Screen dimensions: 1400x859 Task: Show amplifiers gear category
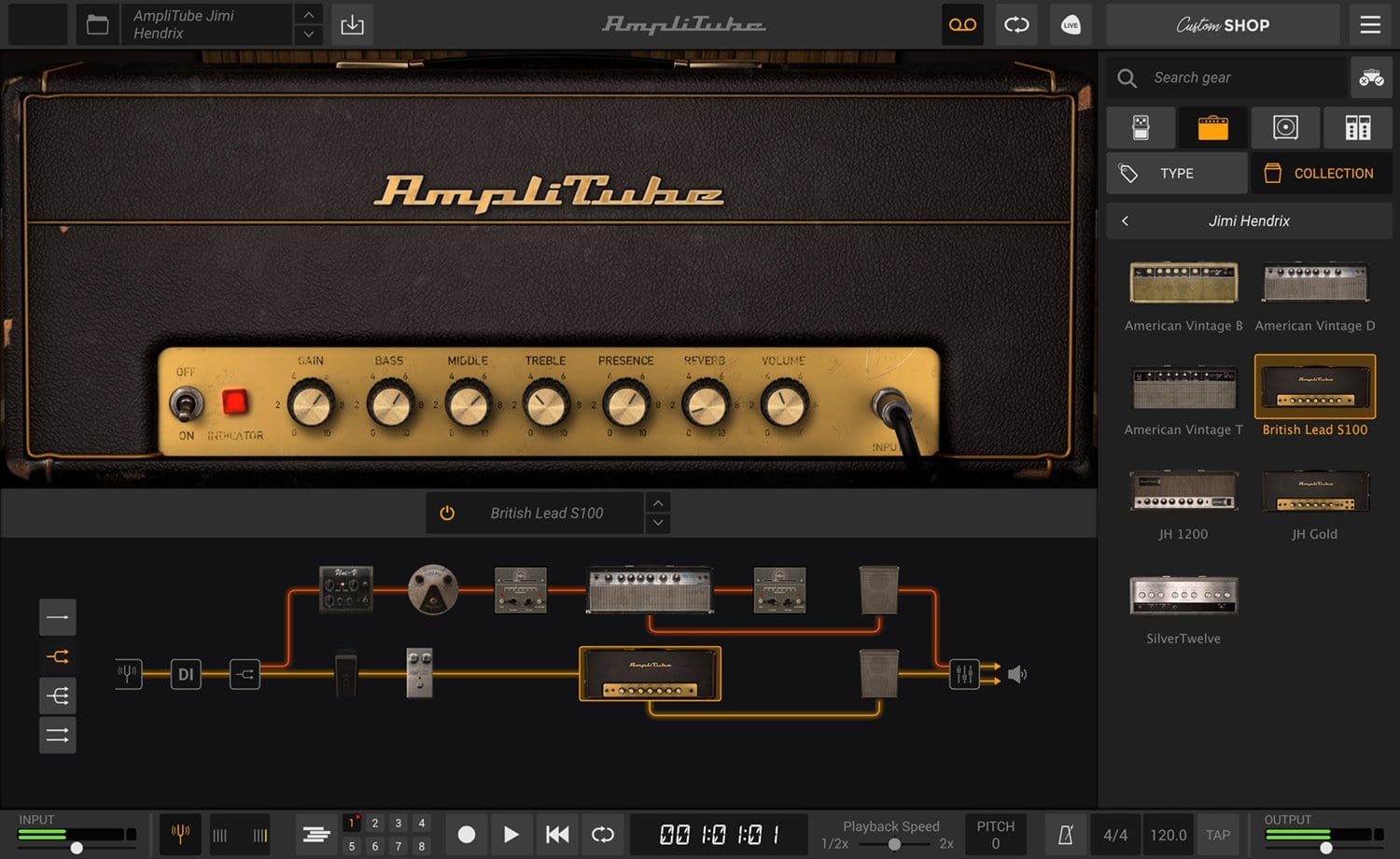pos(1212,127)
